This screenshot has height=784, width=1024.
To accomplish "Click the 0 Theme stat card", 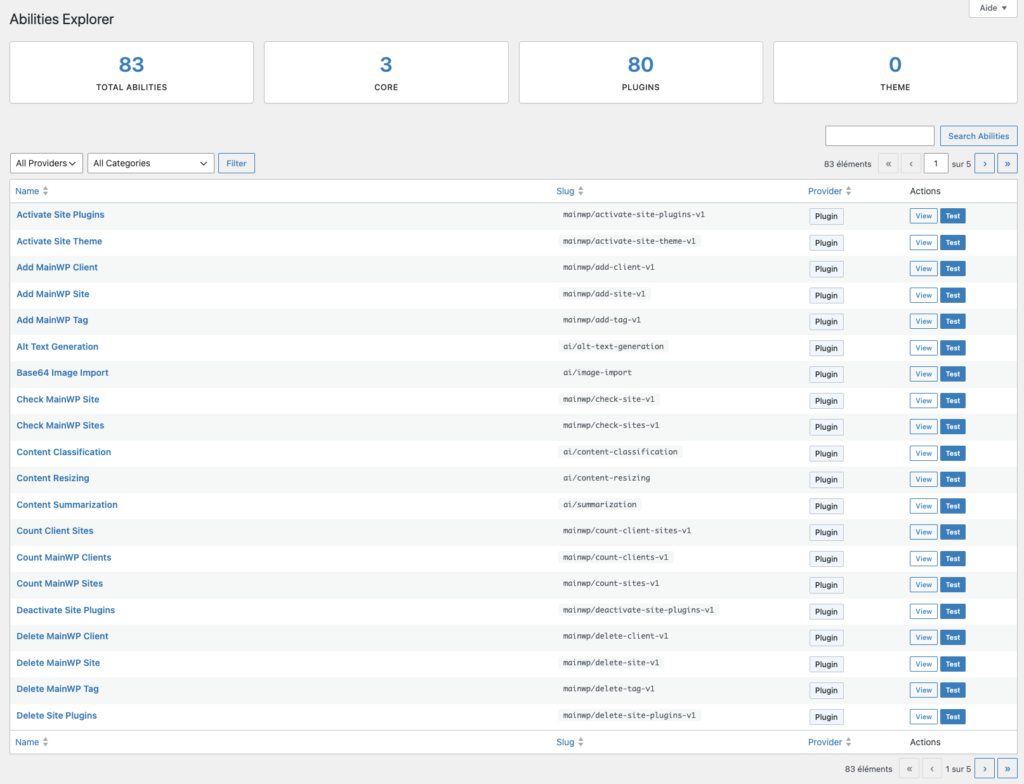I will click(895, 73).
